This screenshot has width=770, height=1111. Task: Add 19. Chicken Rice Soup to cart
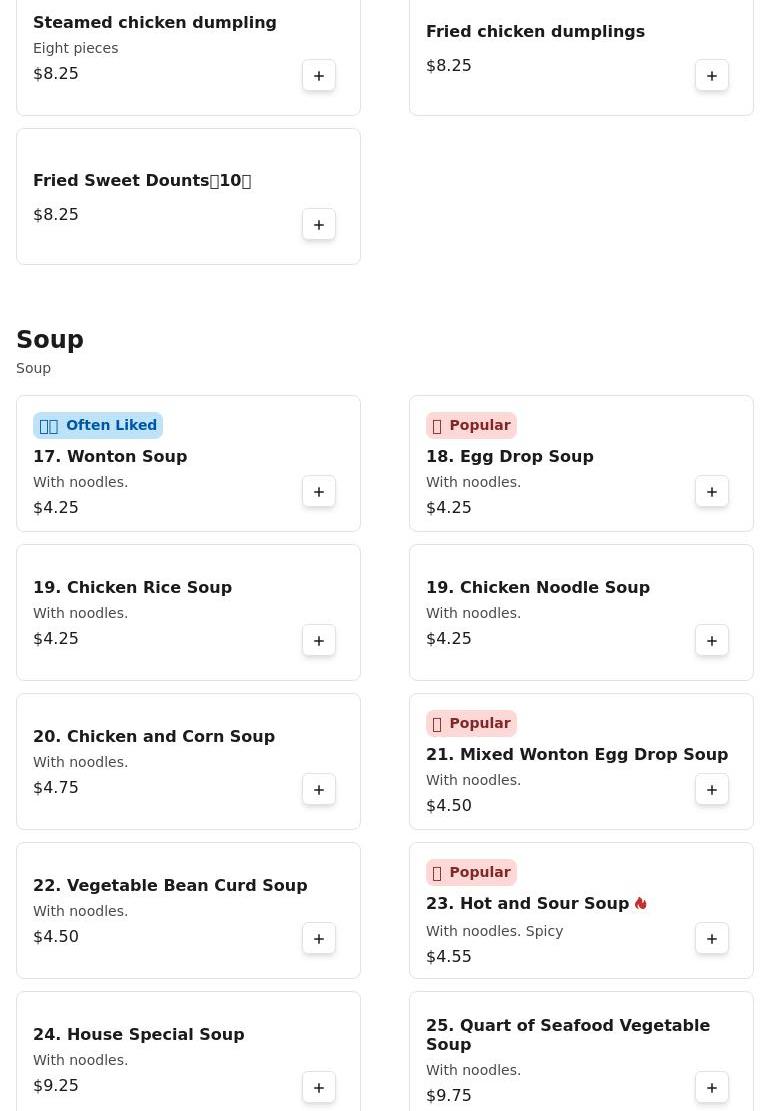(x=319, y=641)
